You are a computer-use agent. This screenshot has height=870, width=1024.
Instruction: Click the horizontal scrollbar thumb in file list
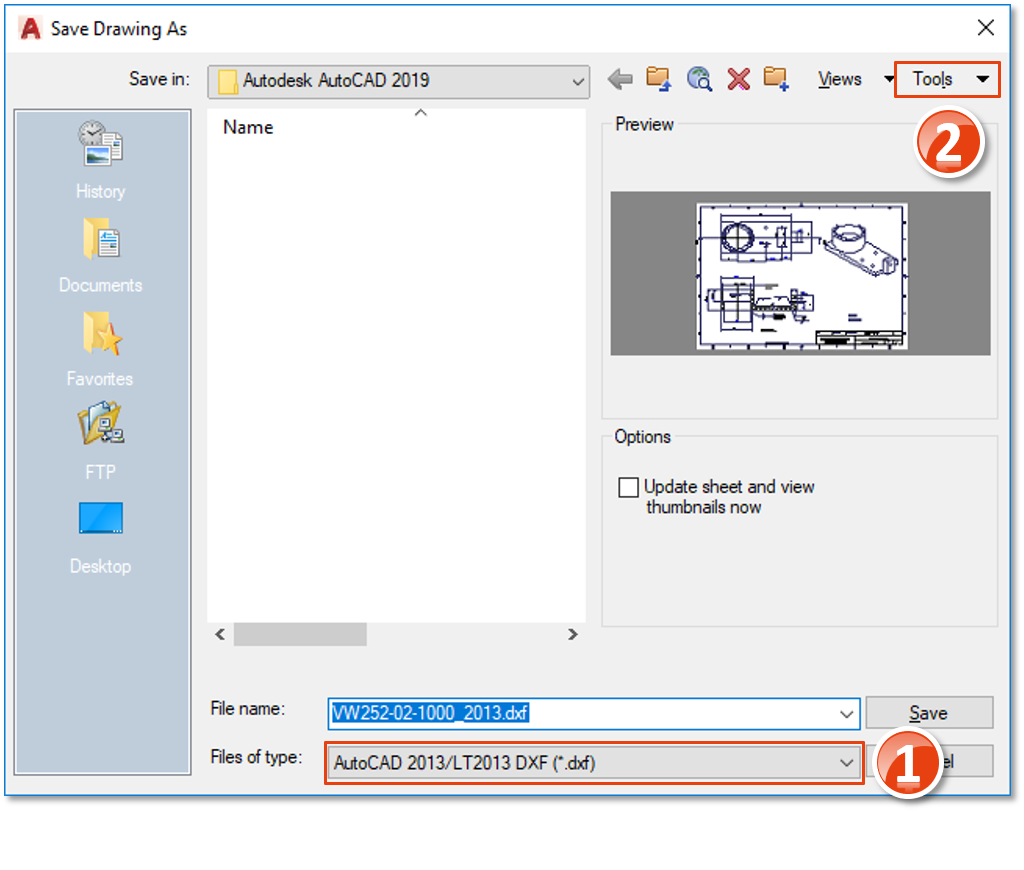(x=300, y=634)
